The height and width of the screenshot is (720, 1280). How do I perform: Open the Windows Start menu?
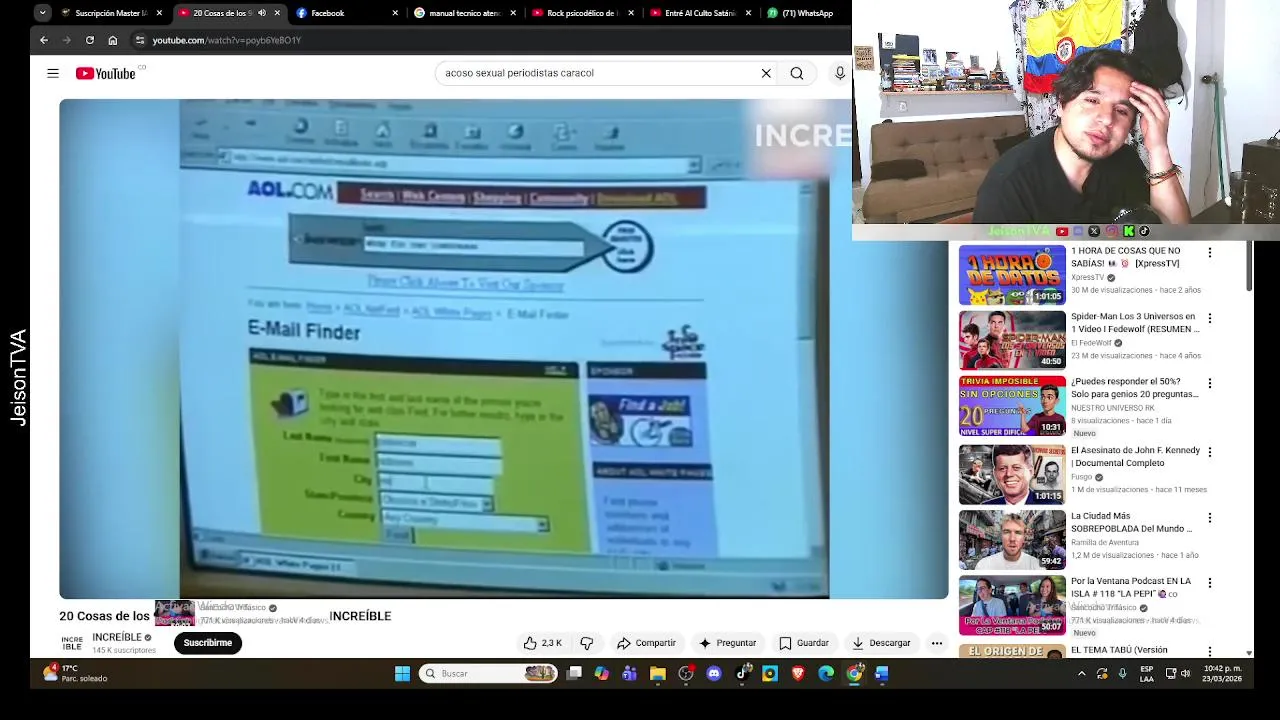coord(402,674)
